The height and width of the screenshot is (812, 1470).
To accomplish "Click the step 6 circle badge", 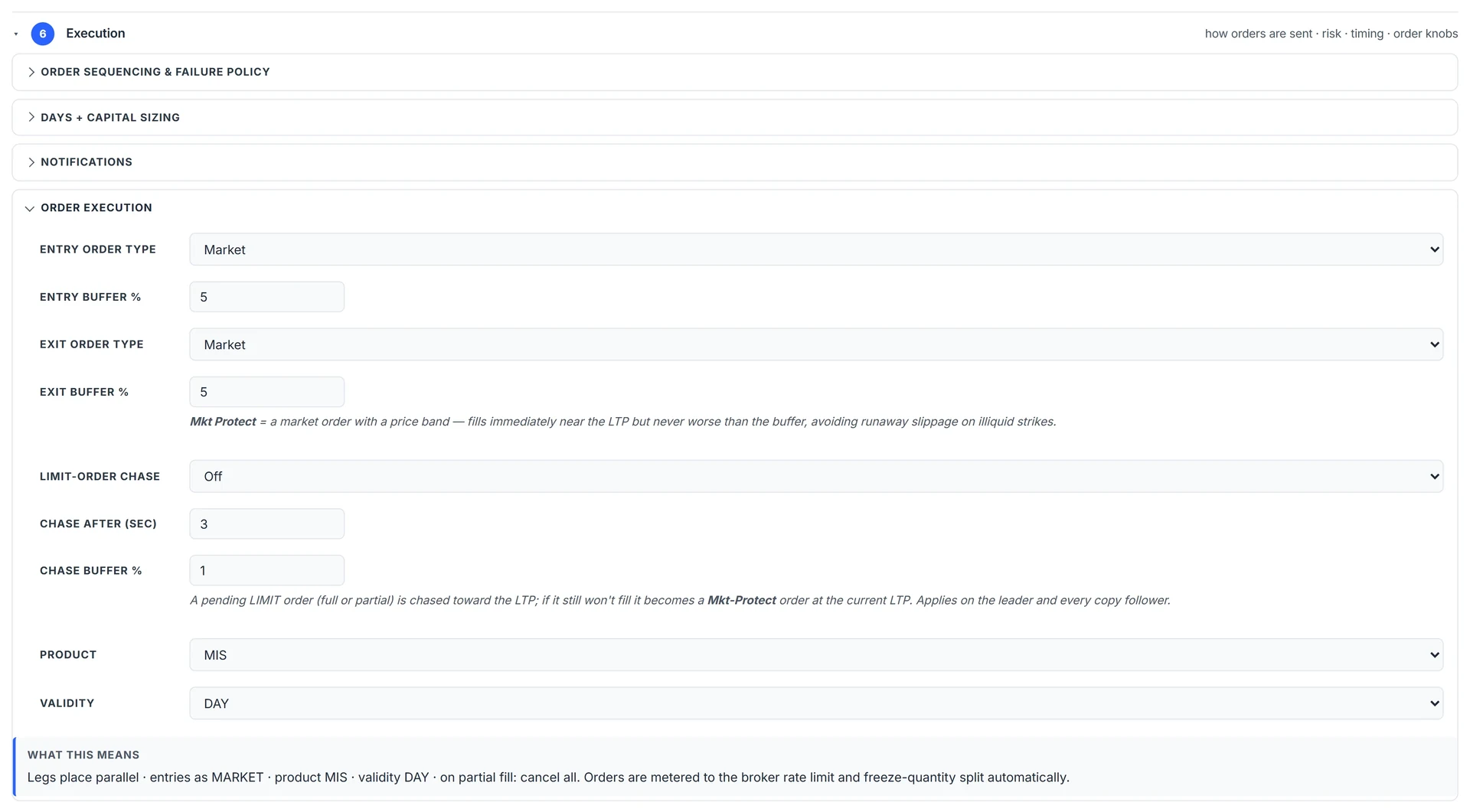I will coord(43,34).
